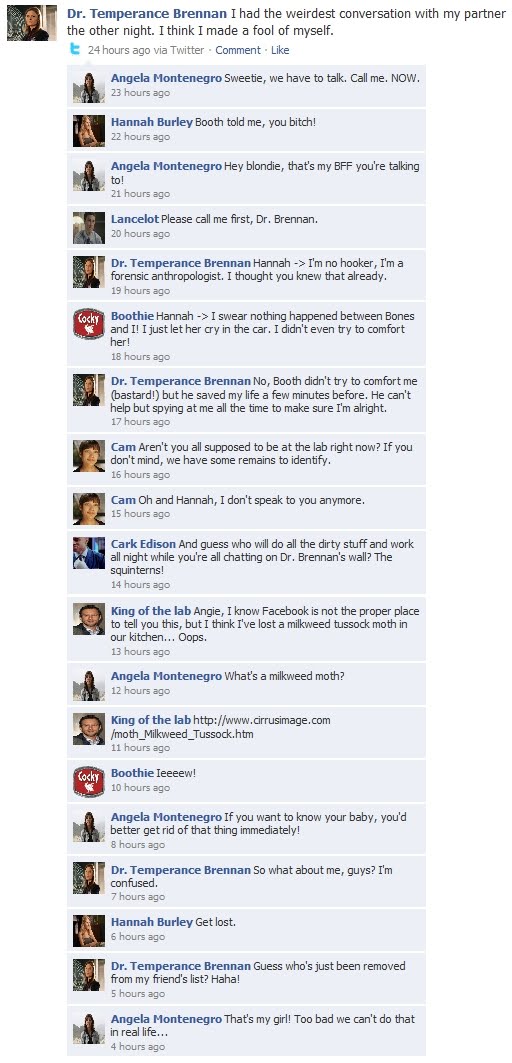Open the cirrusimage.com moth link
The height and width of the screenshot is (1063, 512).
tap(220, 727)
